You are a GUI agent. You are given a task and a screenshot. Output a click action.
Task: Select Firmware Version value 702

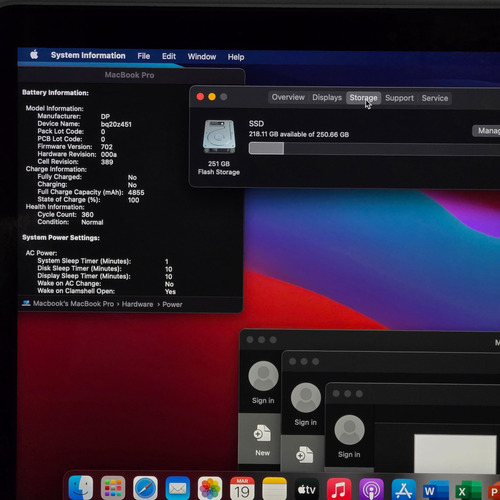(107, 147)
